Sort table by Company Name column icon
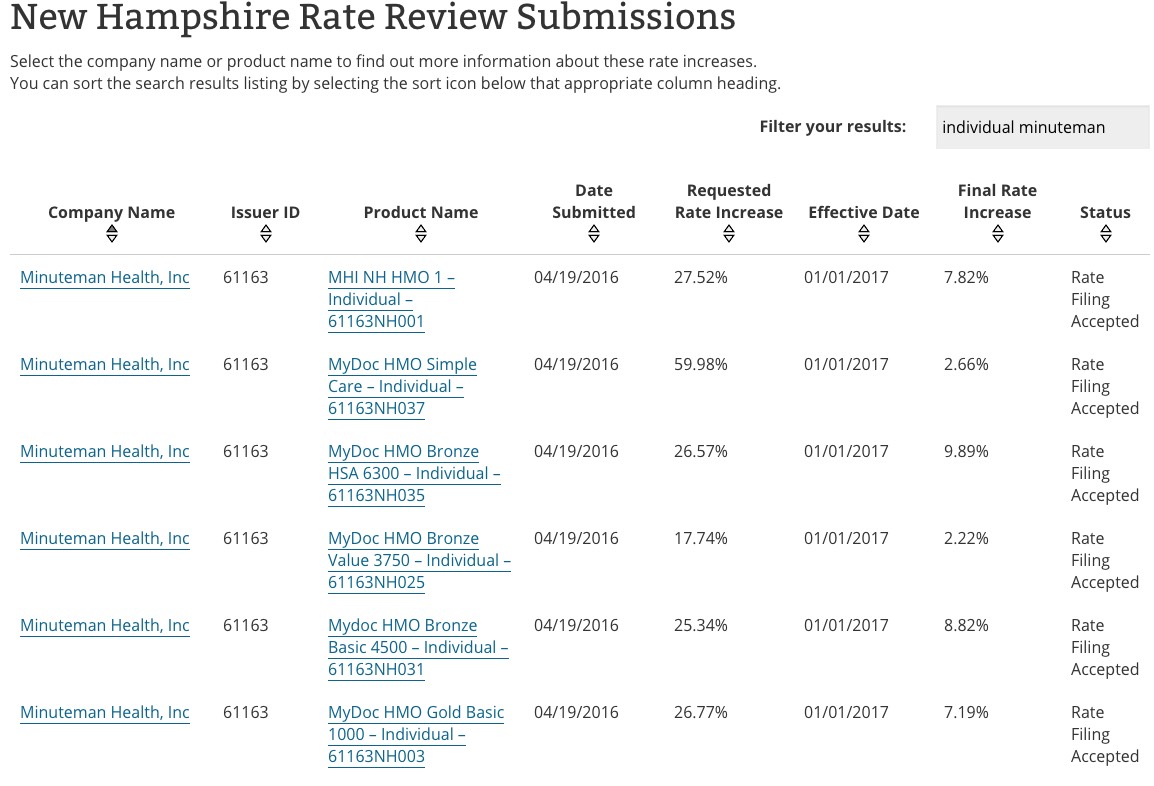 tap(112, 234)
